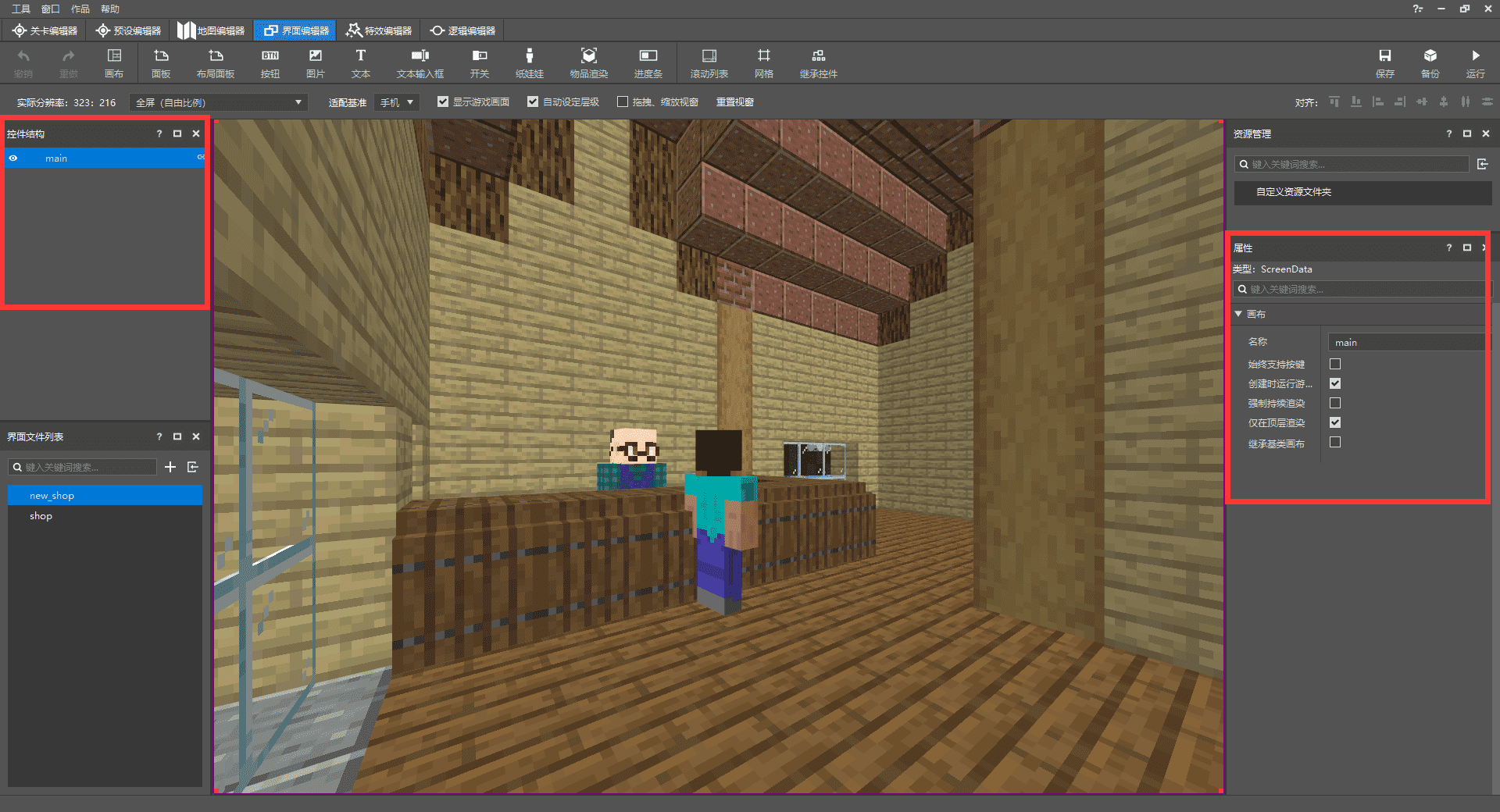1500x812 pixels.
Task: Align selected controls to top edge
Action: (x=1334, y=101)
